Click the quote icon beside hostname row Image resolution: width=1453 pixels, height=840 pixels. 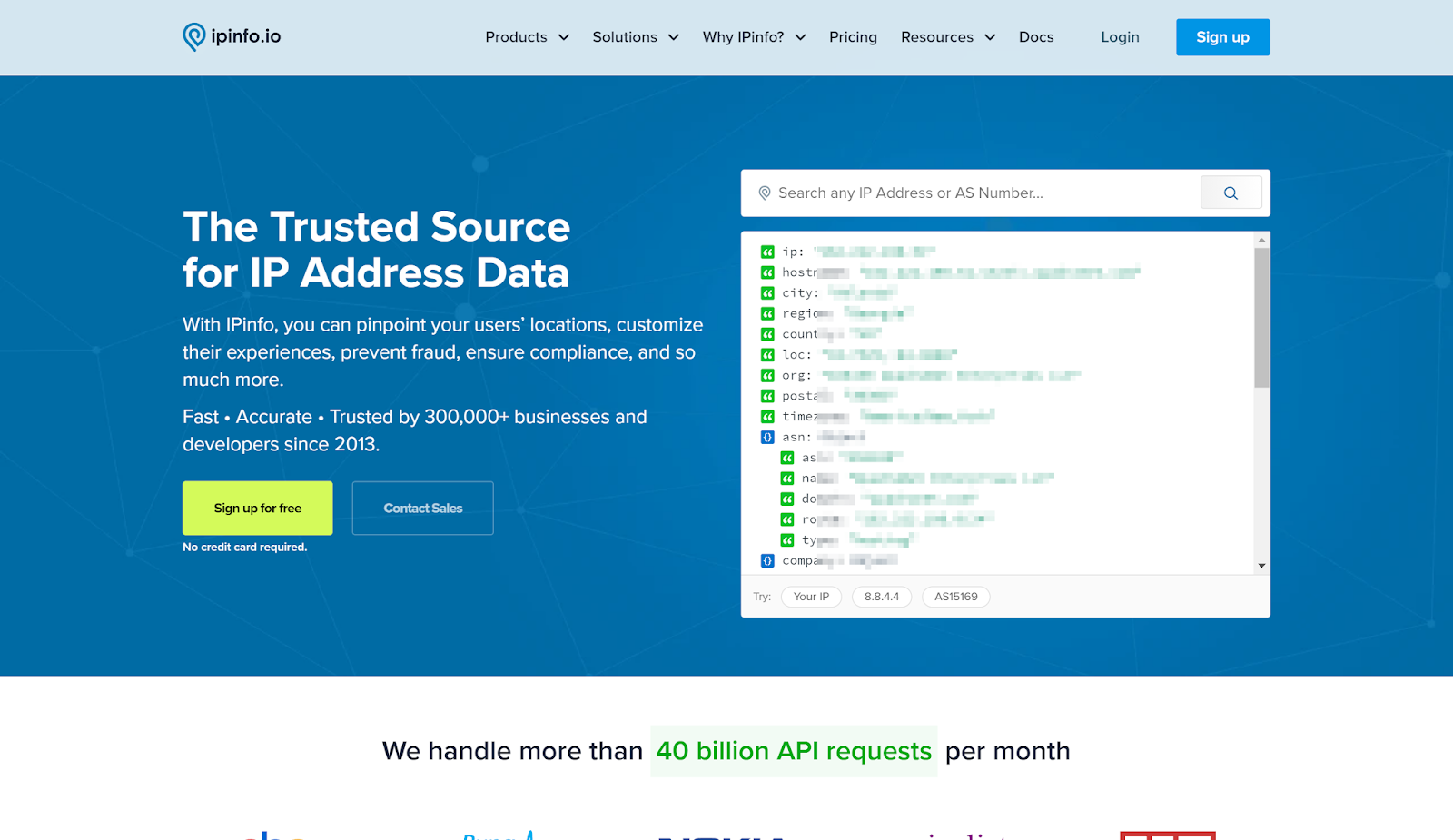[767, 272]
